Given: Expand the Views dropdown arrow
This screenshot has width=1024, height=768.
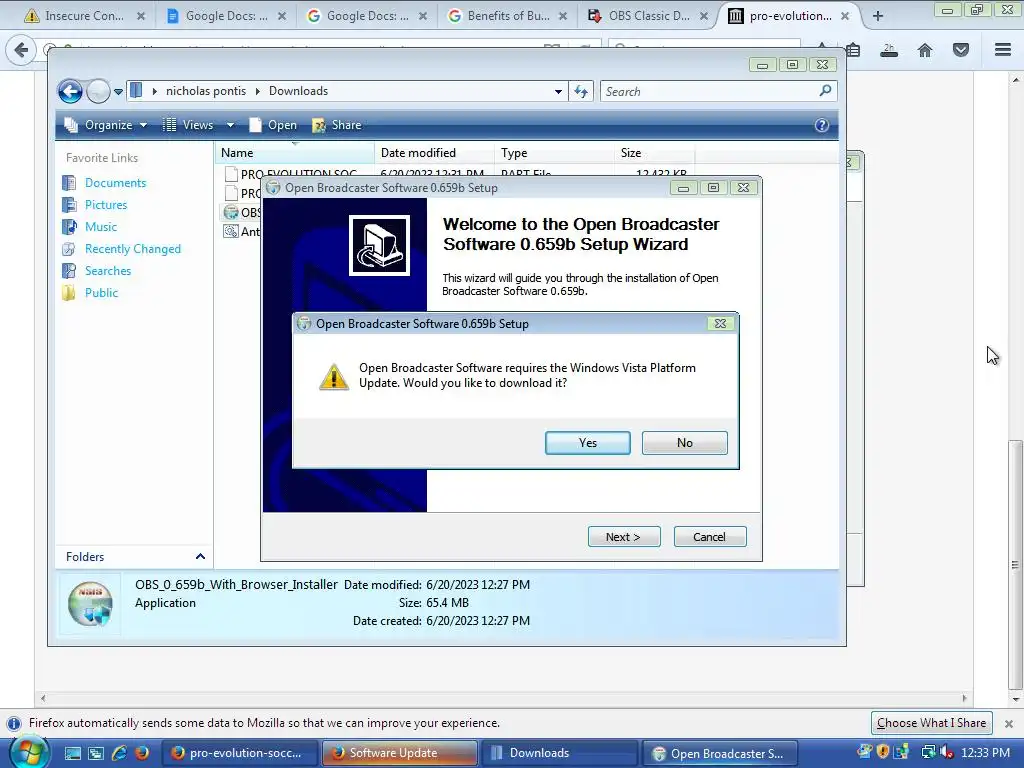Looking at the screenshot, I should coord(231,125).
